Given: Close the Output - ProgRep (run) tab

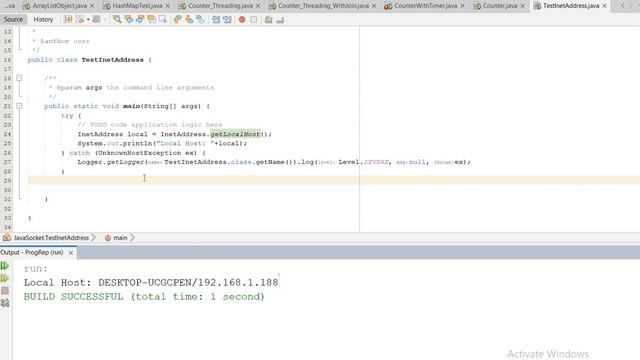Looking at the screenshot, I should point(71,253).
